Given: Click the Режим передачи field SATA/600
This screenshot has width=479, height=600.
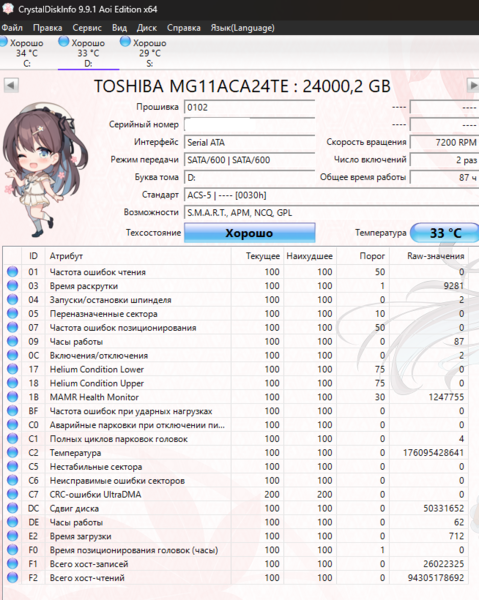Looking at the screenshot, I should pyautogui.click(x=249, y=160).
